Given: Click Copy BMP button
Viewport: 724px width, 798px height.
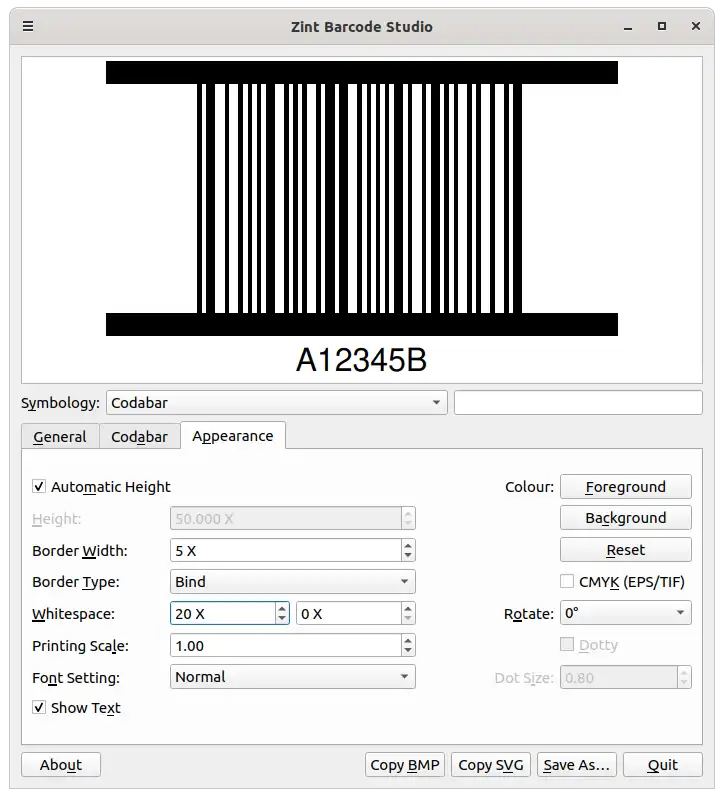Looking at the screenshot, I should (405, 765).
